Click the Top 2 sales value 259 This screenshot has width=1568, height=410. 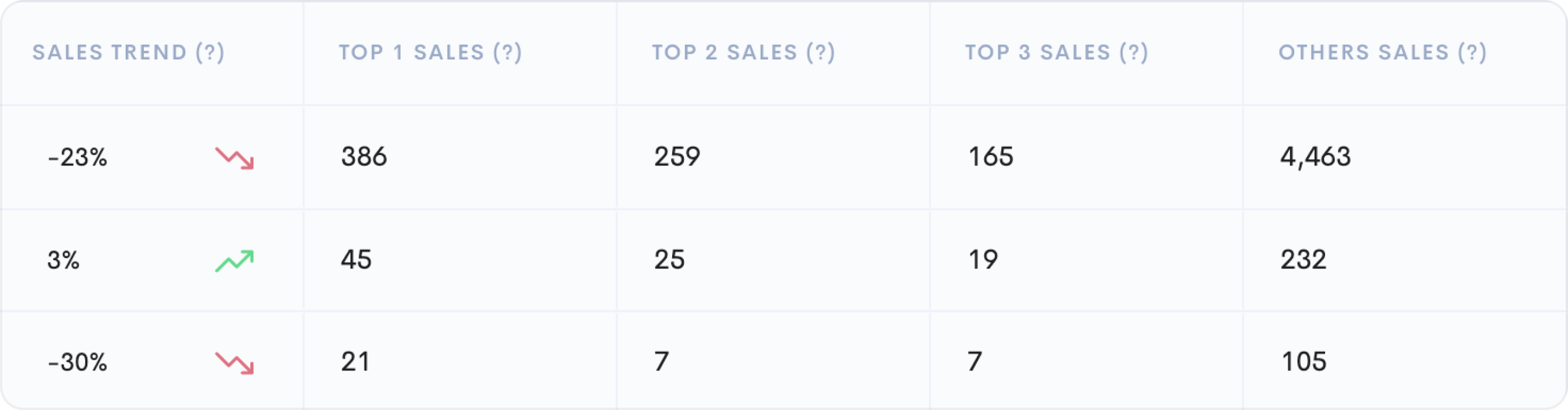(677, 156)
